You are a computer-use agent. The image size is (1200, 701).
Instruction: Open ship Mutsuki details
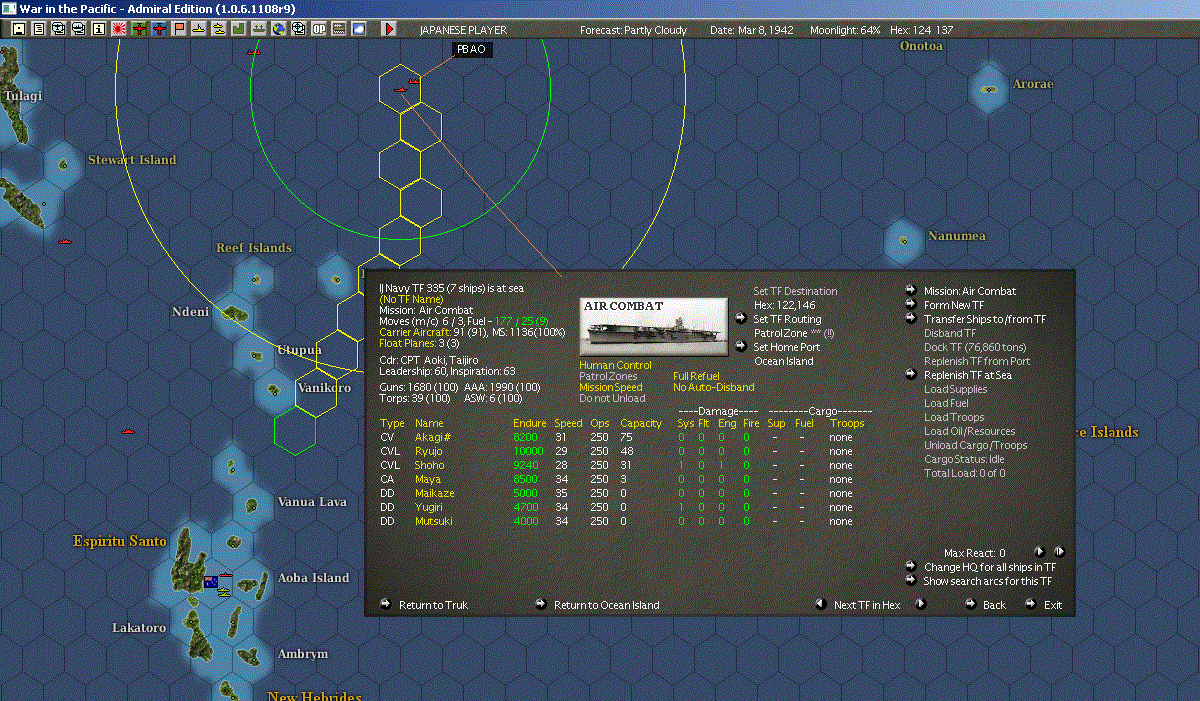click(433, 521)
